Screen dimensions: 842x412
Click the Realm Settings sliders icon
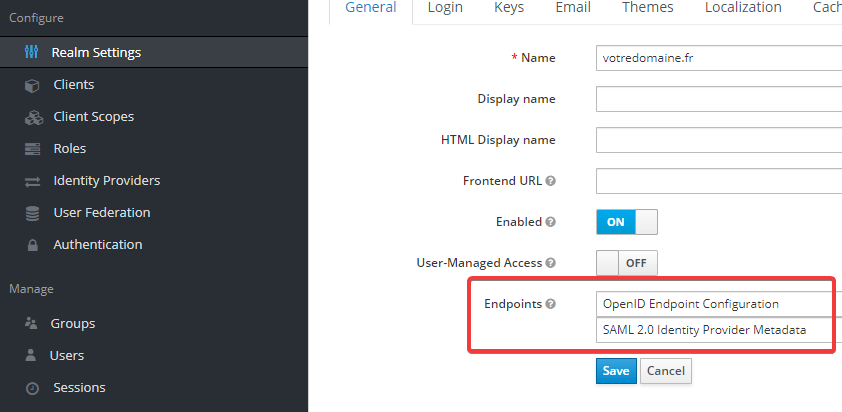32,52
